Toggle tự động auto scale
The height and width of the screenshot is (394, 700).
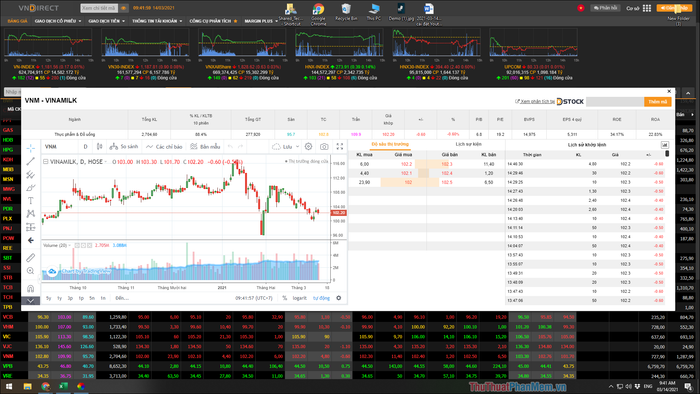click(x=321, y=298)
